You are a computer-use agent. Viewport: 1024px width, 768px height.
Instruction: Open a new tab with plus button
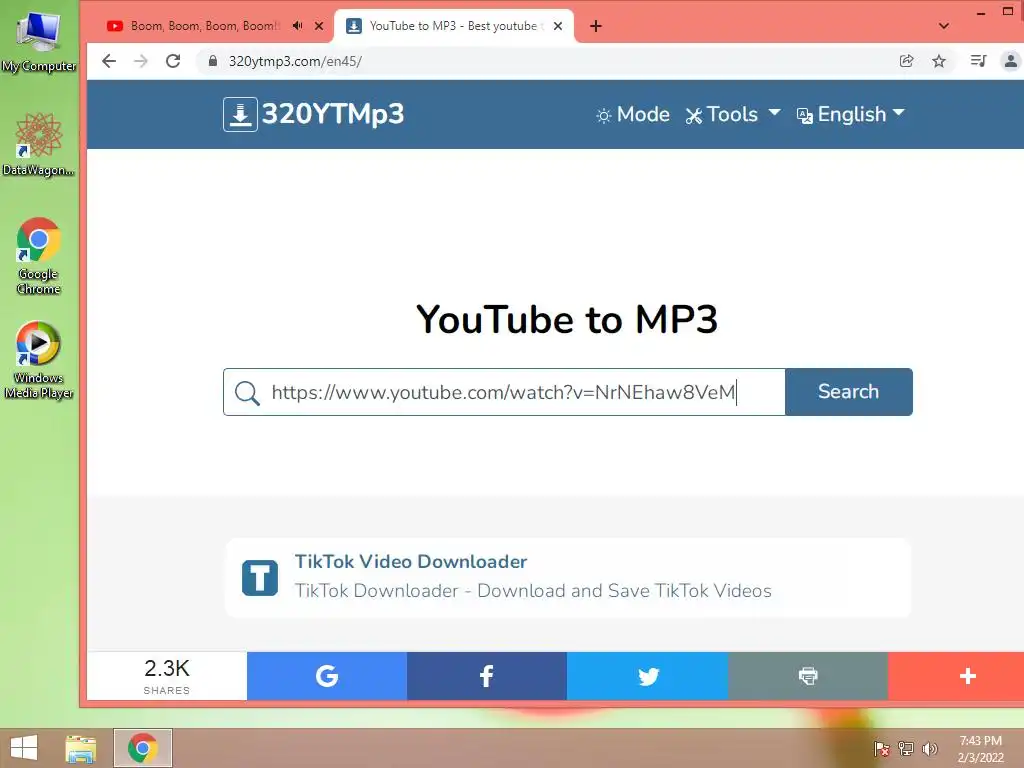pos(596,26)
